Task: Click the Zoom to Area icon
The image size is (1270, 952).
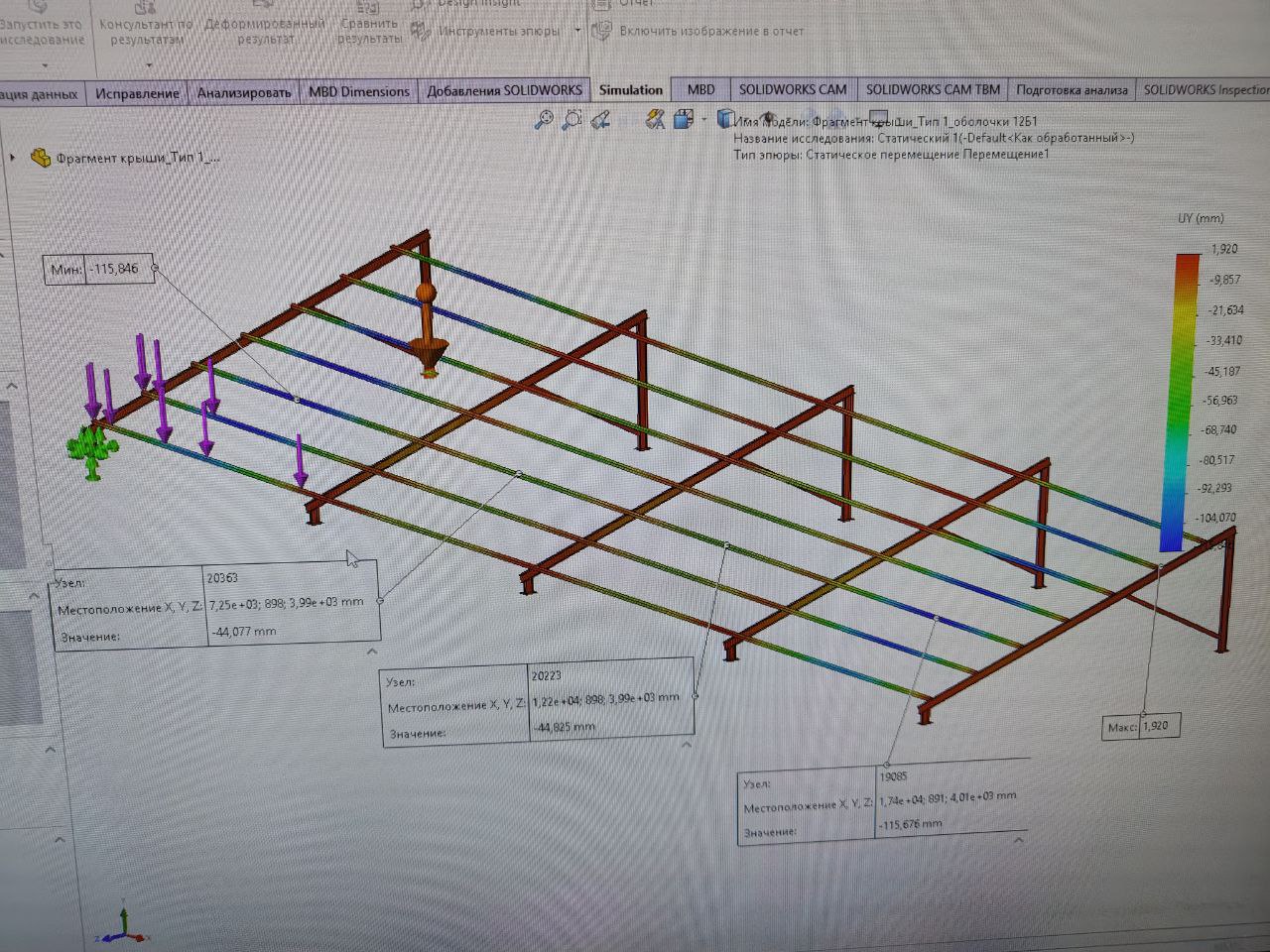Action: [x=571, y=120]
